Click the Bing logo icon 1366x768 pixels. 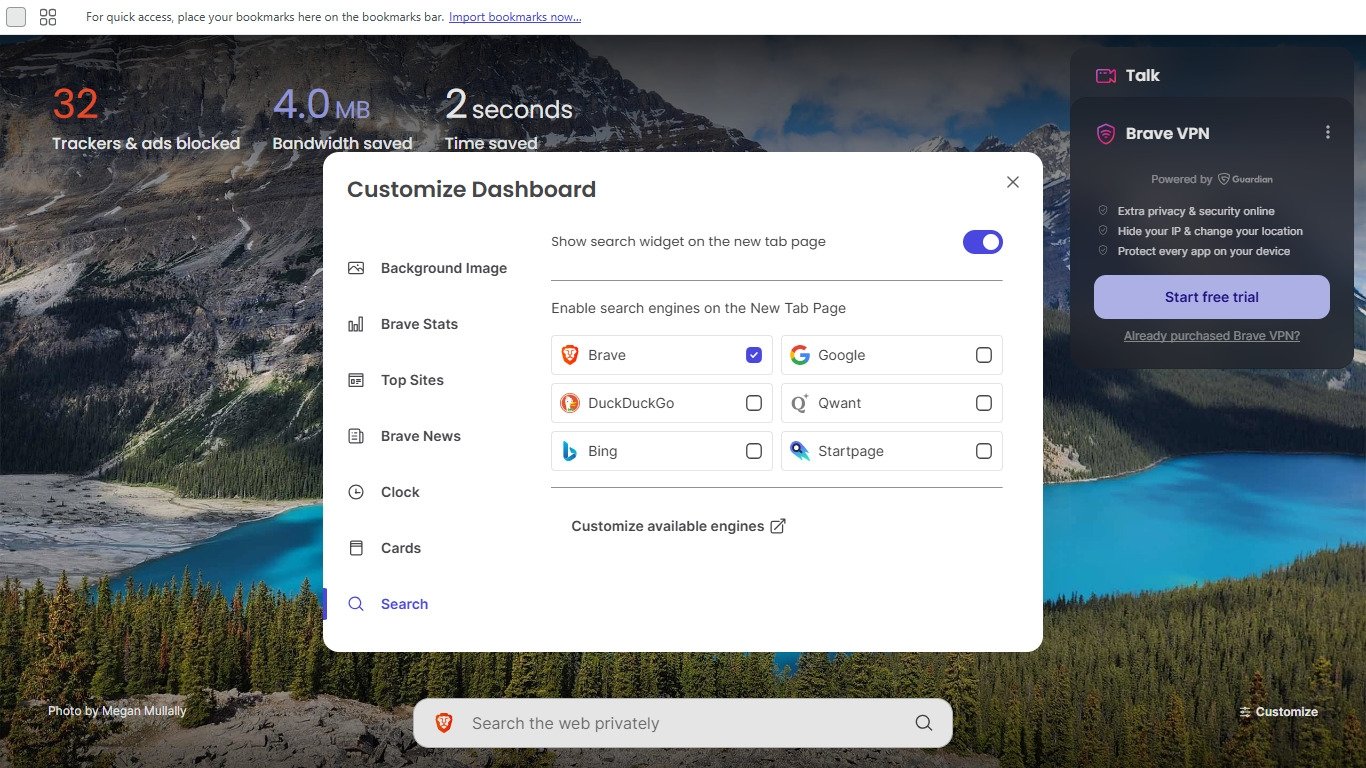(570, 451)
